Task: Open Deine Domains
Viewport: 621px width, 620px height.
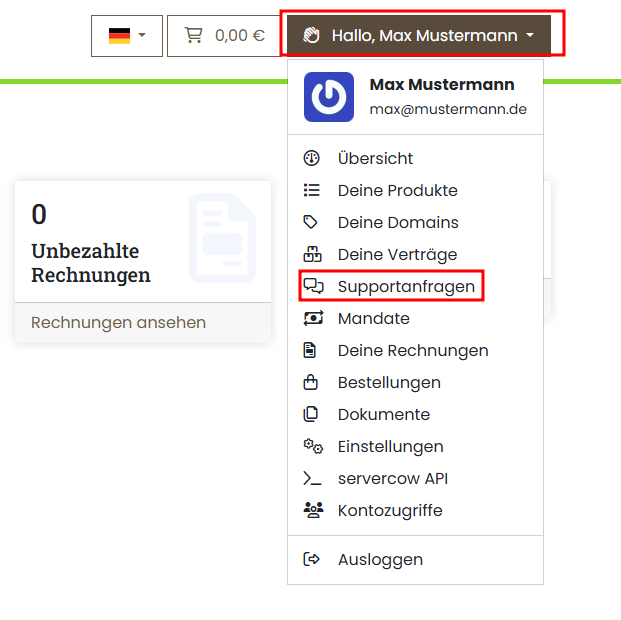Action: [x=415, y=222]
